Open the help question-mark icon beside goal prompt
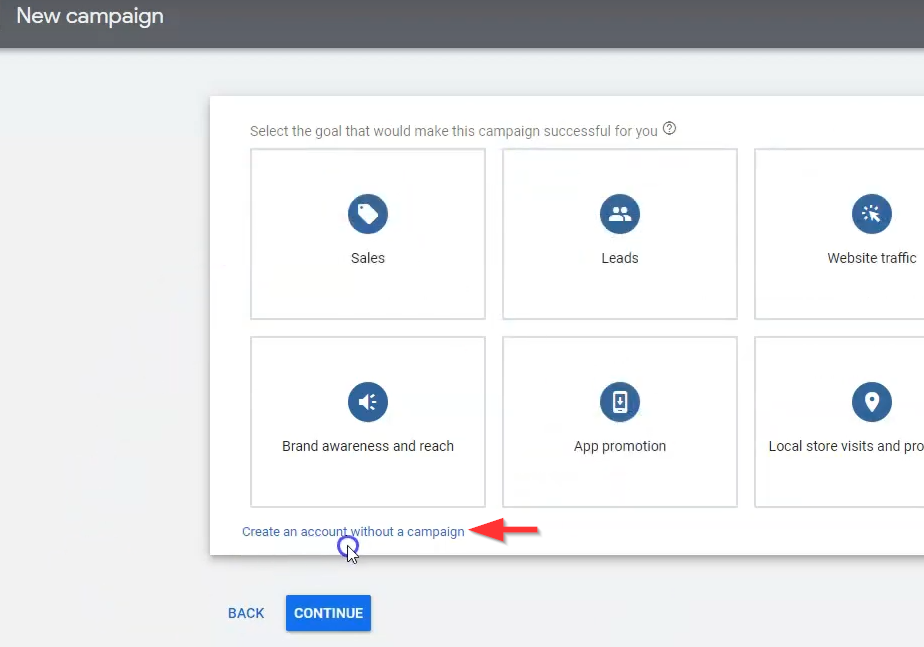This screenshot has width=924, height=647. tap(669, 128)
